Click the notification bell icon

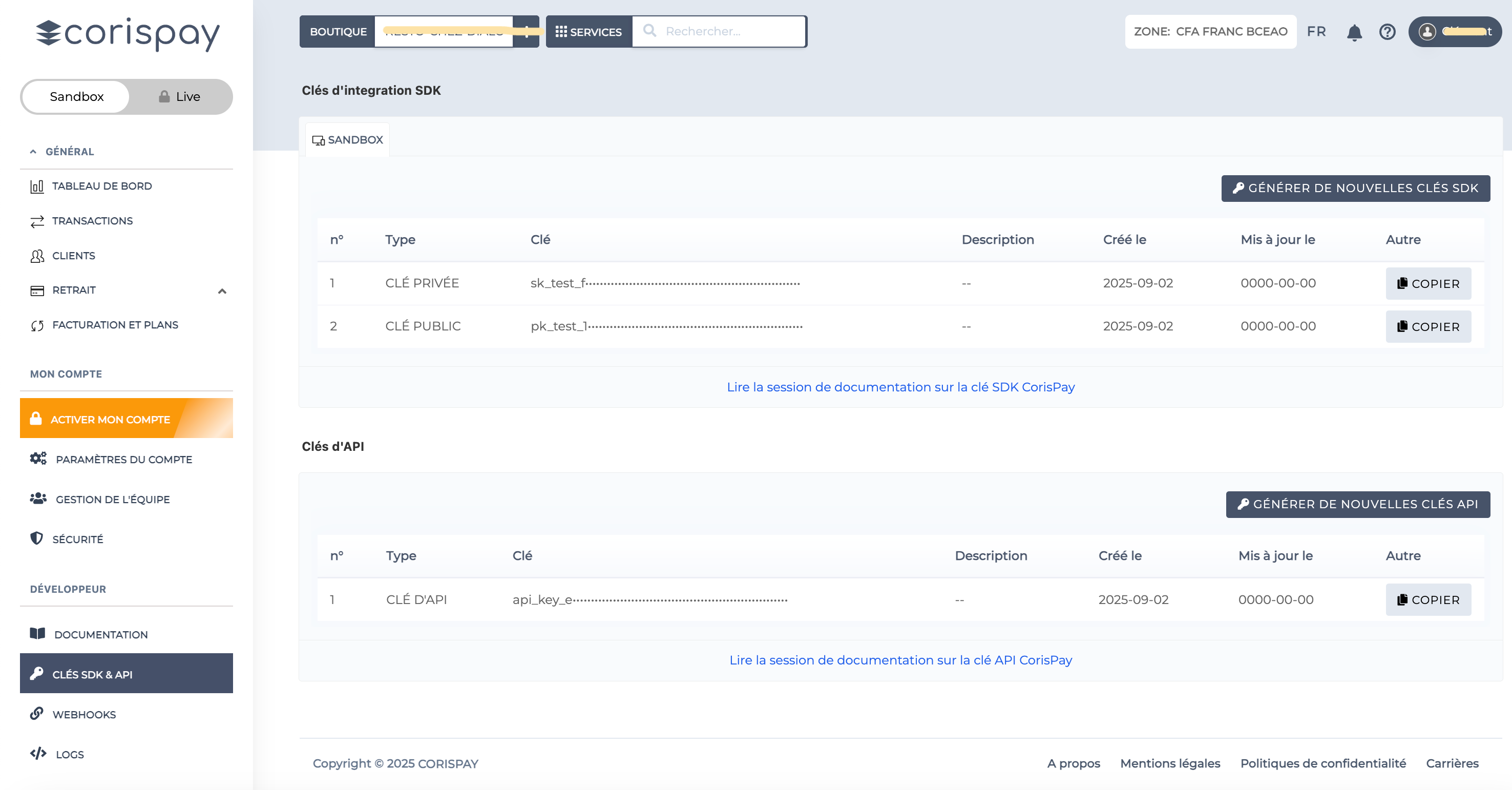(1354, 32)
